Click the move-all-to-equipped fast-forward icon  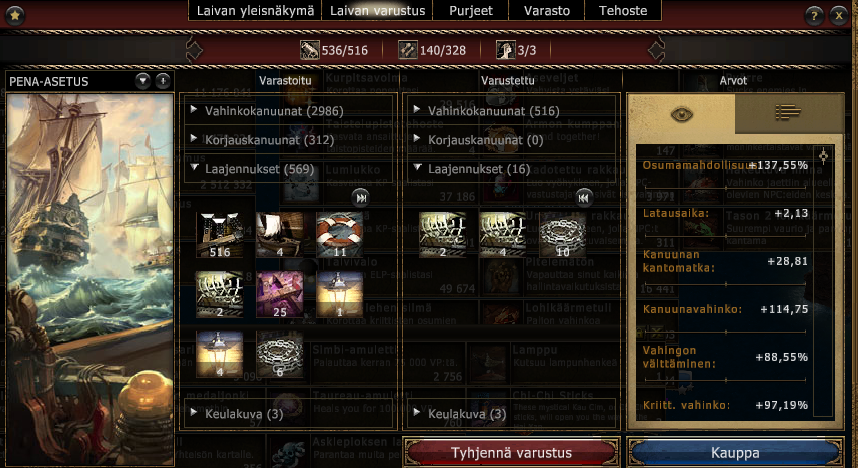tap(361, 198)
